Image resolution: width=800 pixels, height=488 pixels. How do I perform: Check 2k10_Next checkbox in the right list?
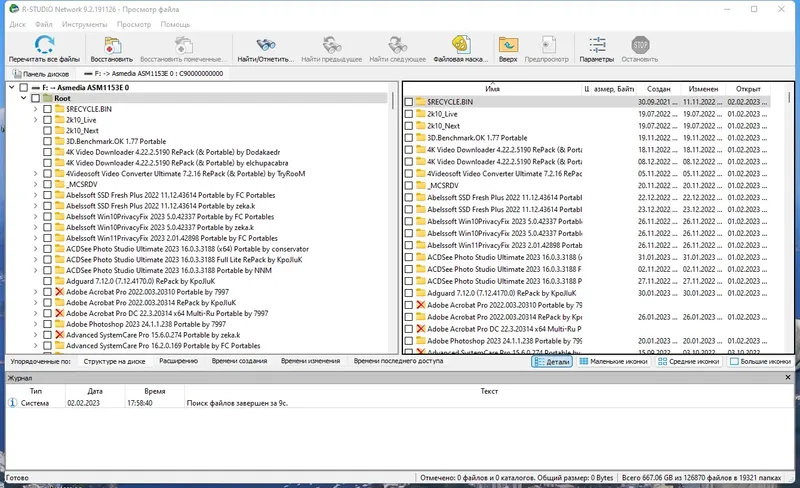(409, 126)
